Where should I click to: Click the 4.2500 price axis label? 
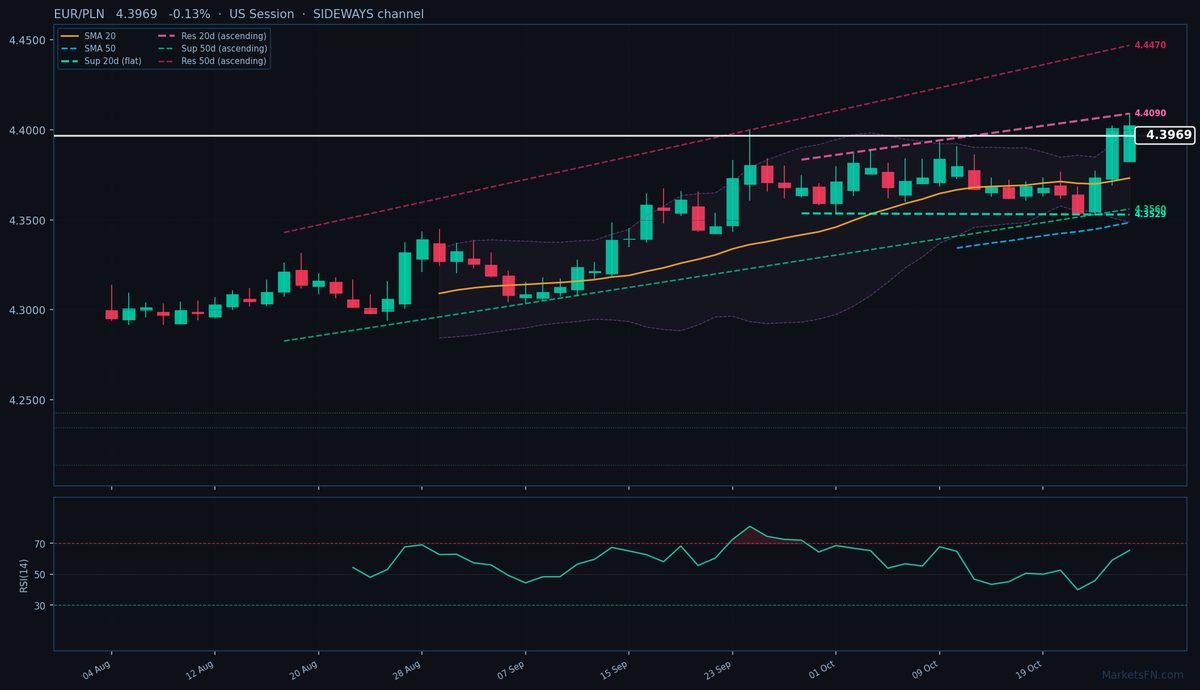click(x=26, y=400)
